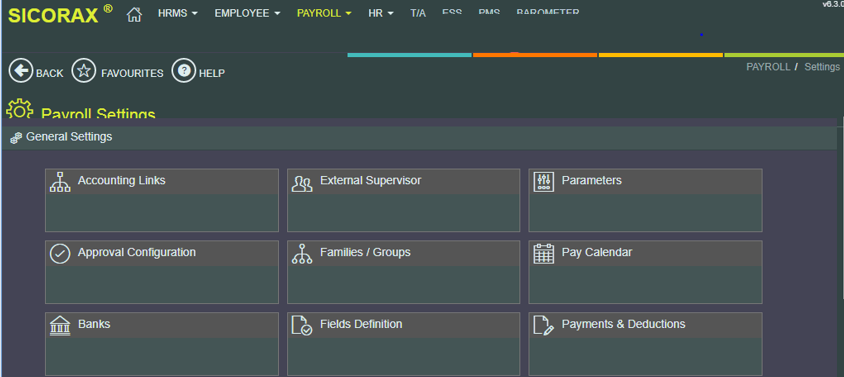Open the T/A menu item
Screen dimensions: 844x377
click(x=418, y=13)
